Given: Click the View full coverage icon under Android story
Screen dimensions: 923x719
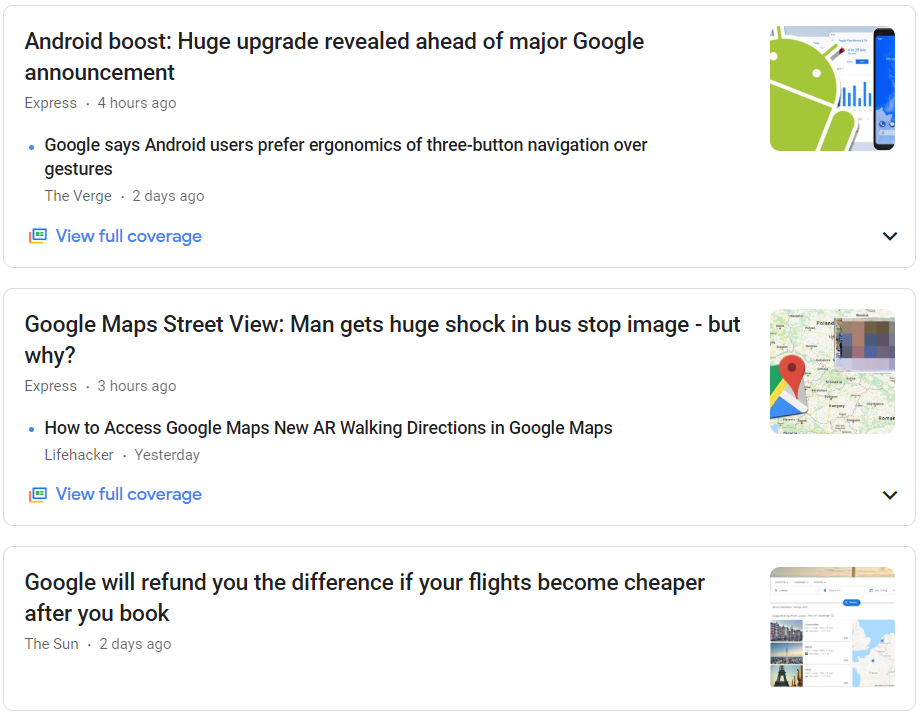Looking at the screenshot, I should click(36, 236).
